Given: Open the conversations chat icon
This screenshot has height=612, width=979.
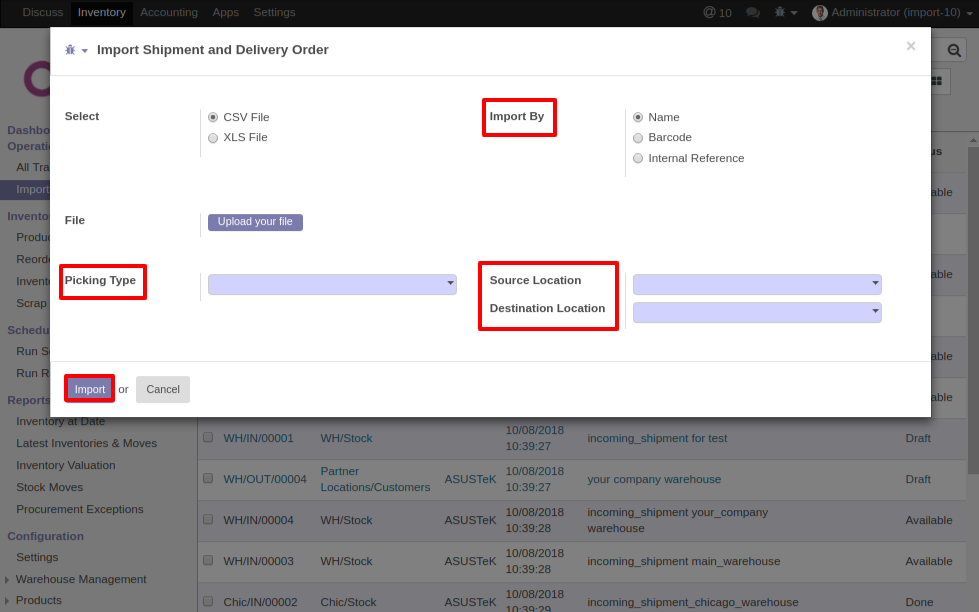Looking at the screenshot, I should tap(753, 12).
